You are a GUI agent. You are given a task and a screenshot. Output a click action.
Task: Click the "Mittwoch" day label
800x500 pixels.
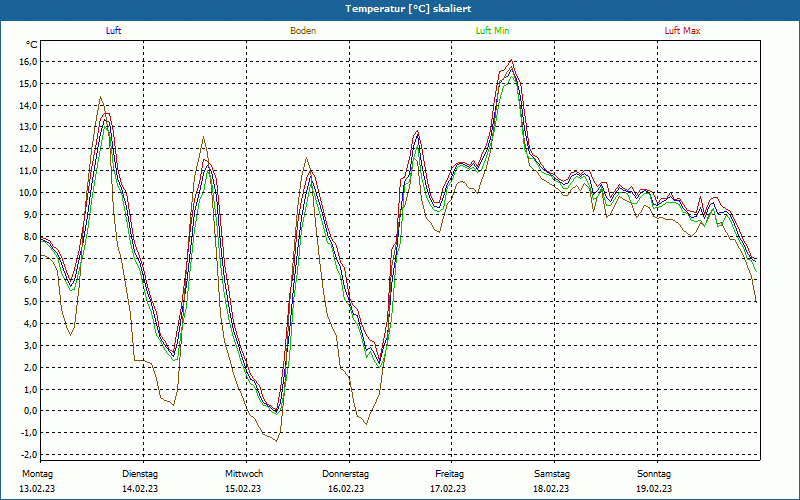[244, 474]
